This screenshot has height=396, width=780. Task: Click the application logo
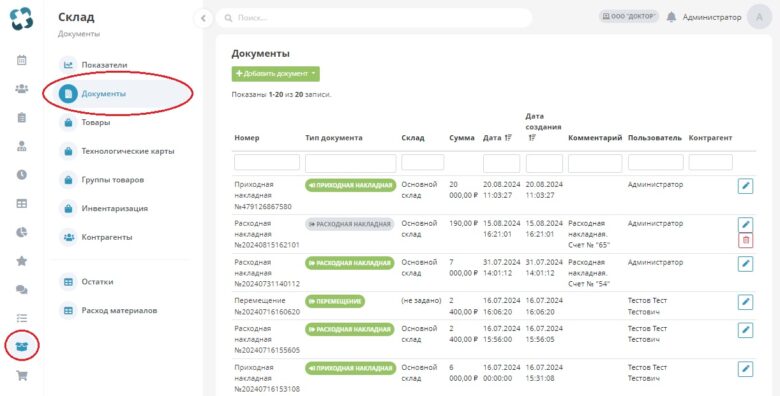click(x=21, y=19)
